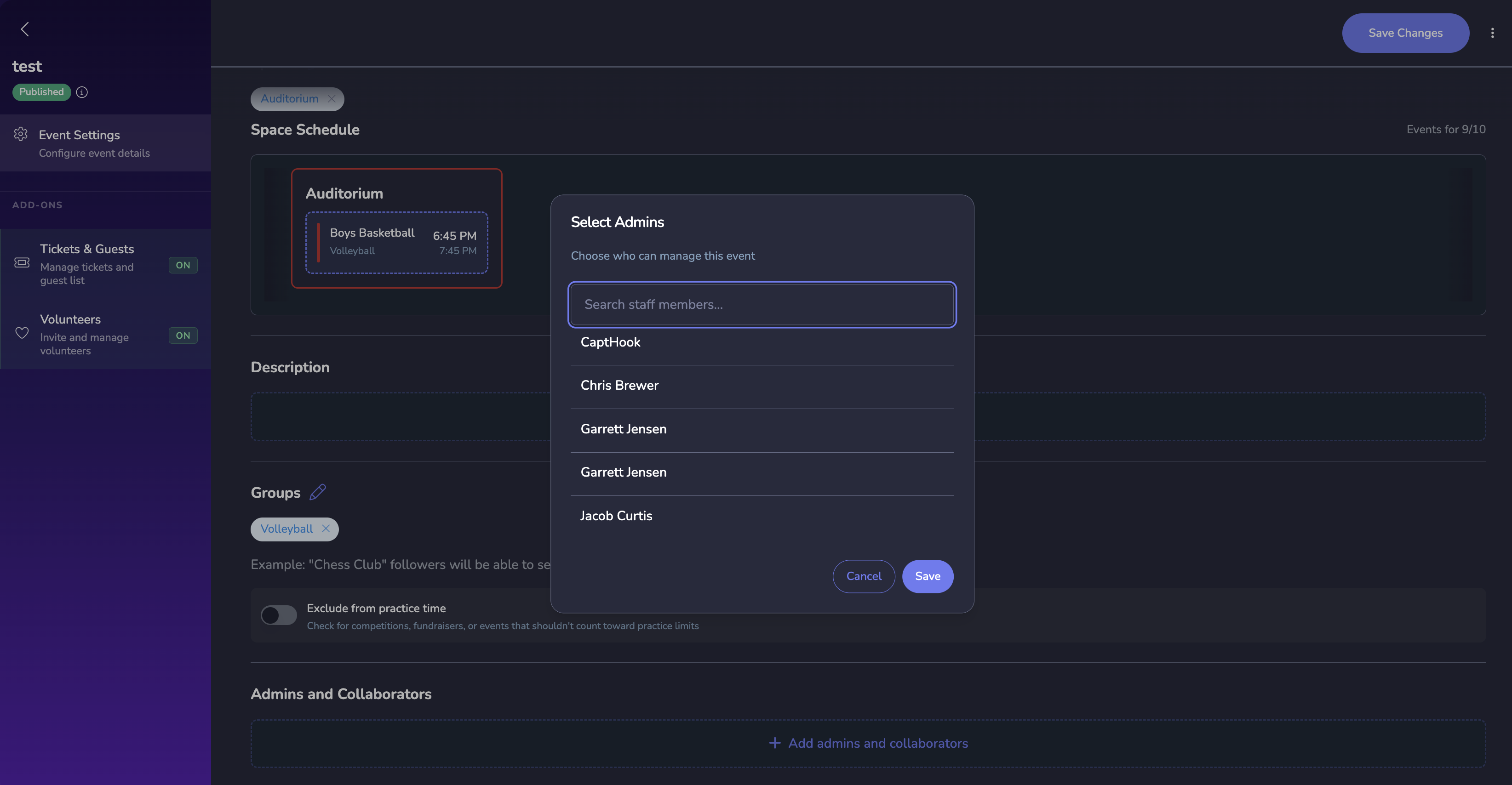This screenshot has width=1512, height=785.
Task: Open the info tooltip next to Published badge
Action: click(x=81, y=92)
